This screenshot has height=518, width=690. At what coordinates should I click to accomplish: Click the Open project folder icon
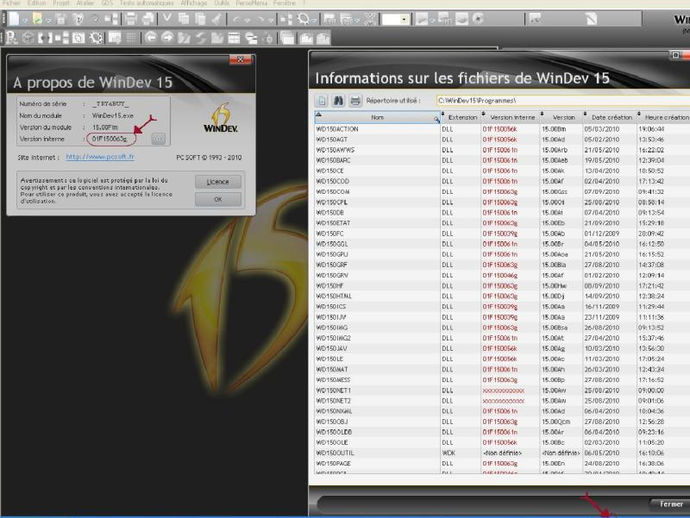point(37,18)
